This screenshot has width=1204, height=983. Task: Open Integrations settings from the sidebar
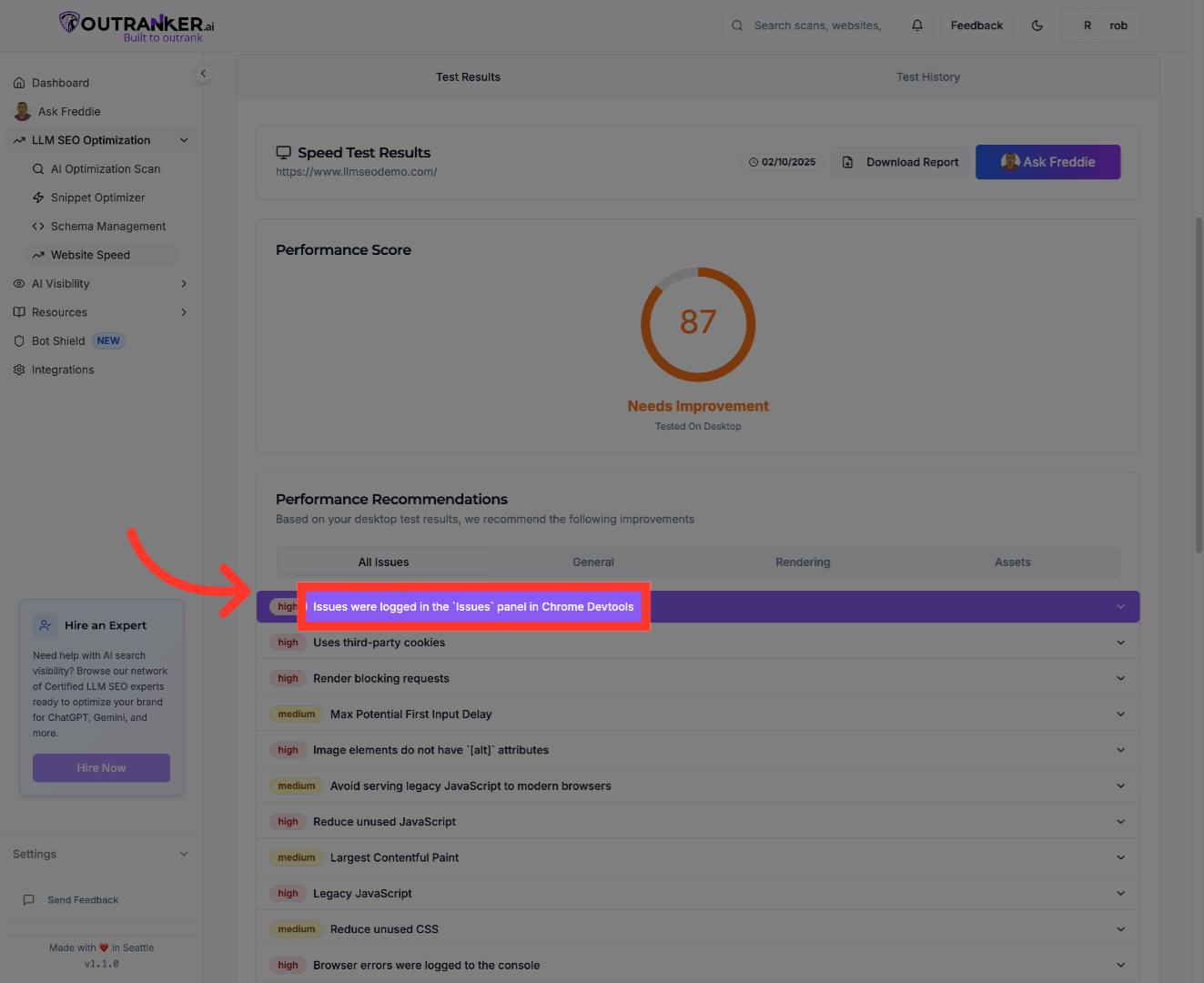tap(63, 370)
